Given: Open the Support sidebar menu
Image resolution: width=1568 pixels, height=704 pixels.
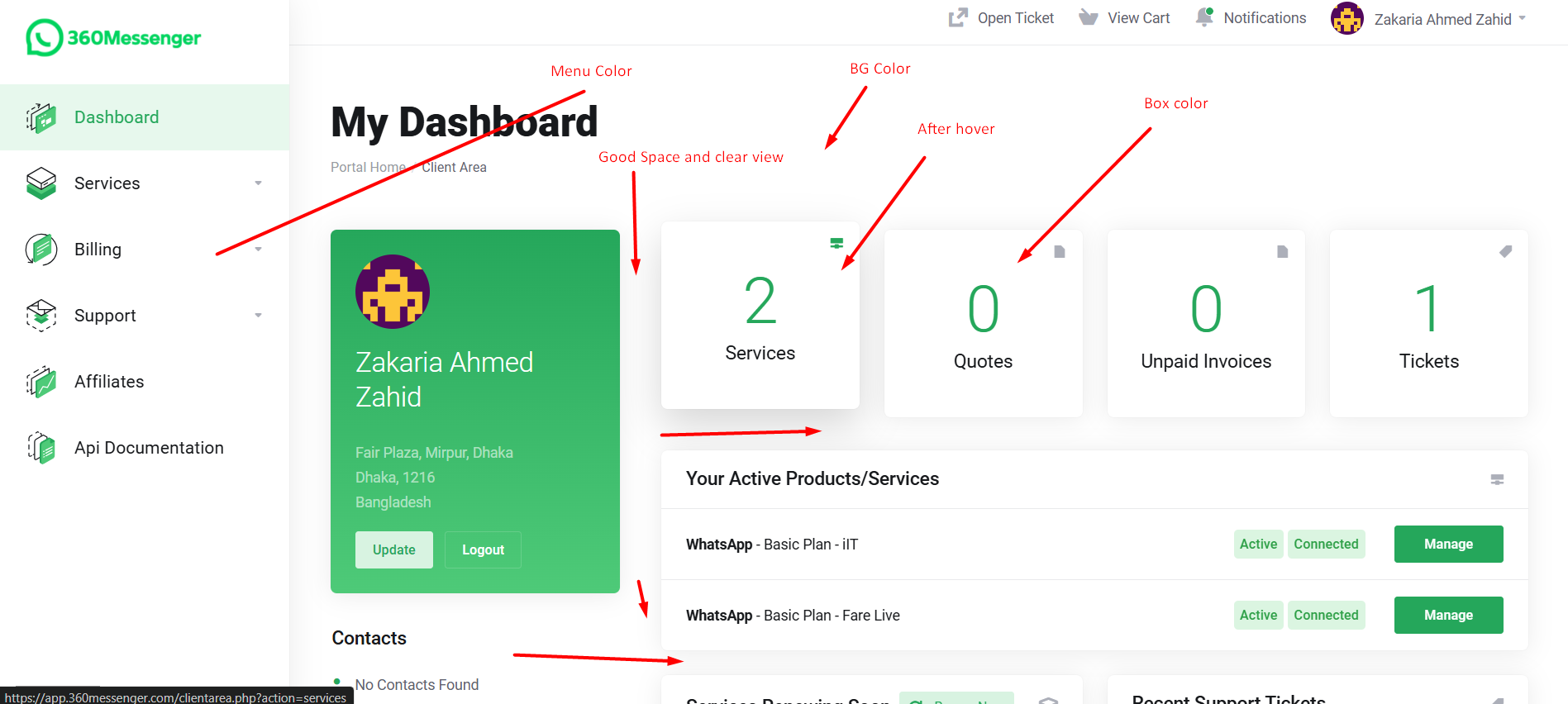Looking at the screenshot, I should click(x=145, y=316).
